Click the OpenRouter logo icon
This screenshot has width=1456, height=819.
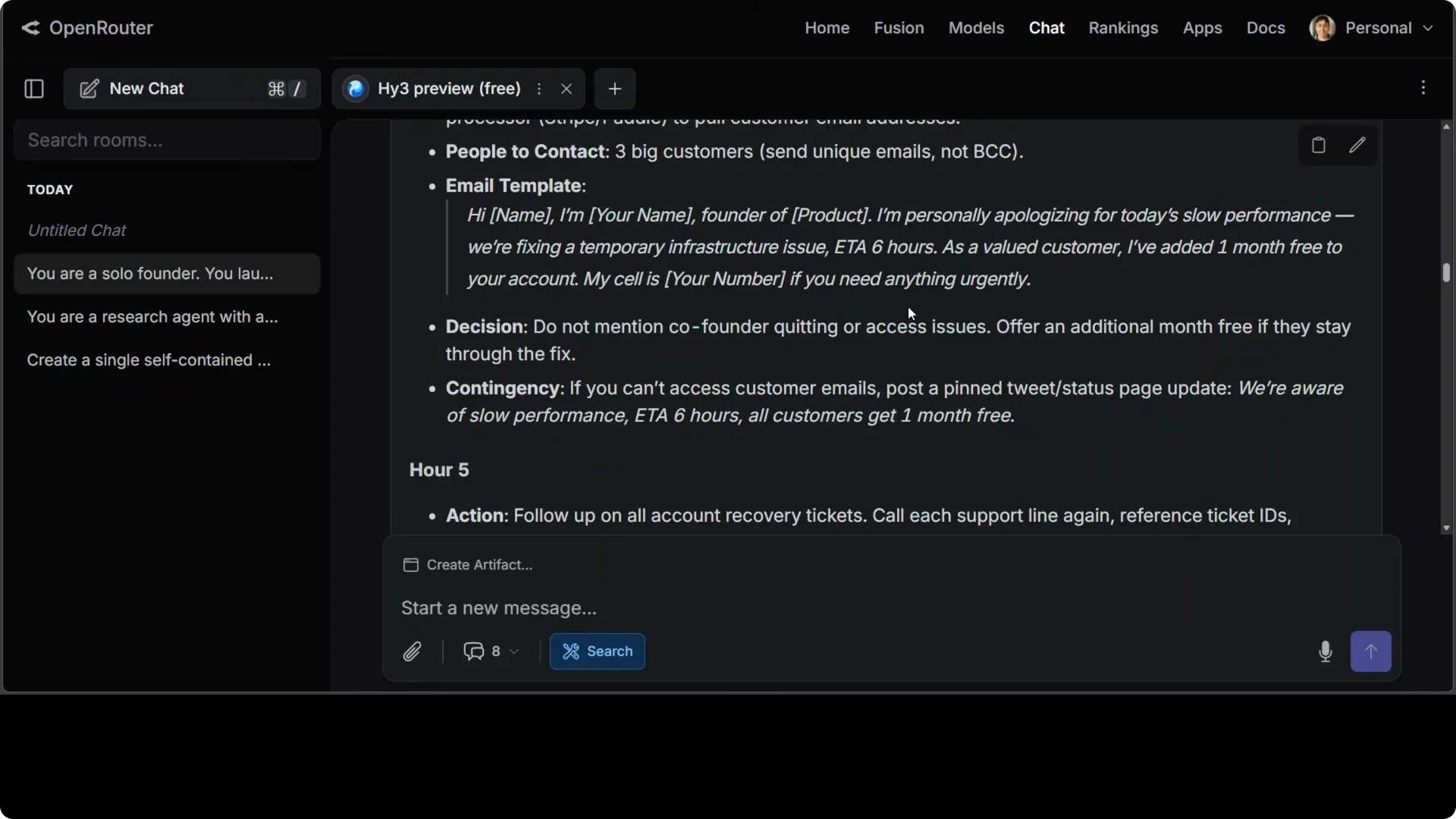[x=30, y=28]
